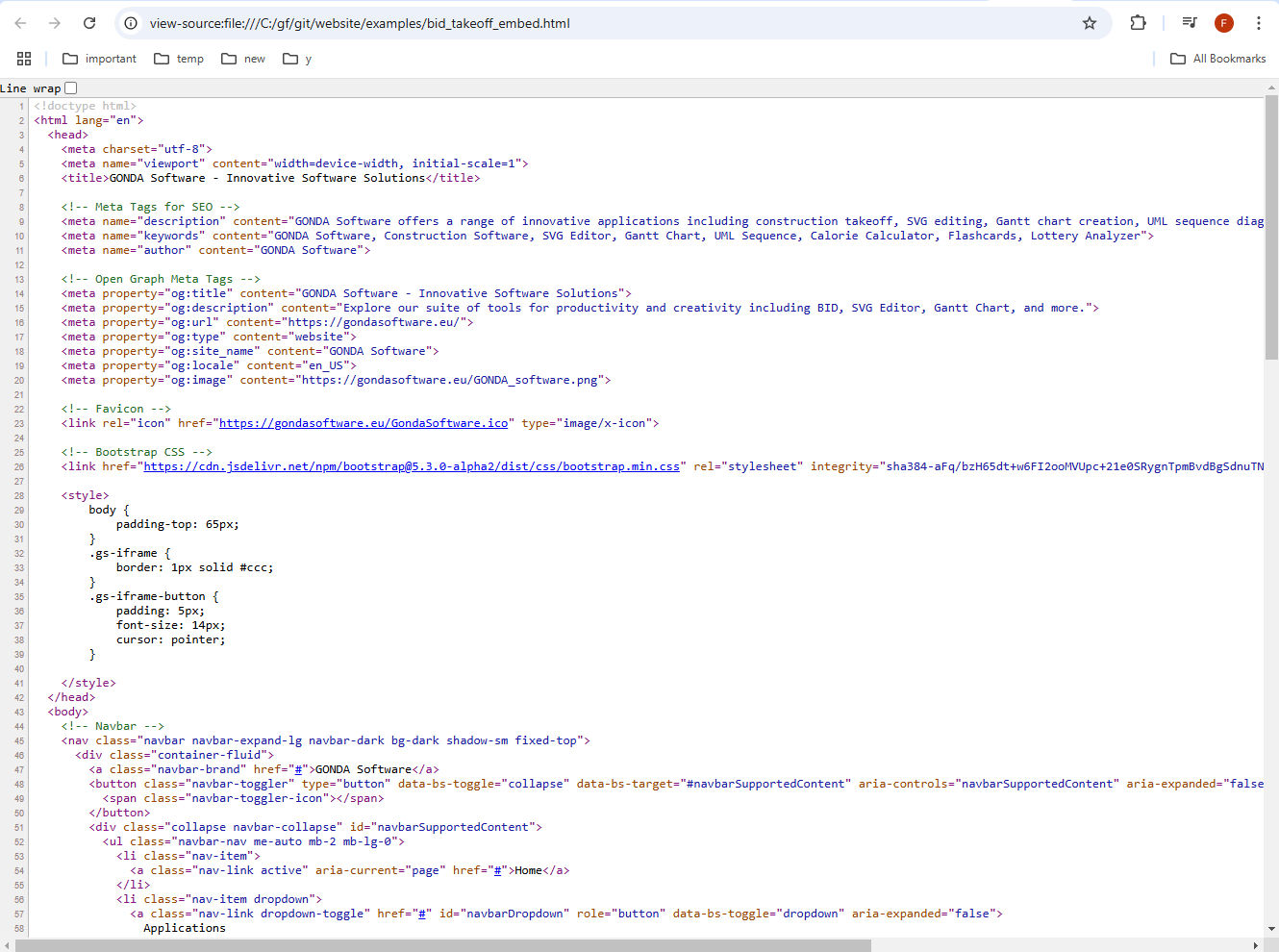
Task: Click the '<title>GONDA Software' source line
Action: (x=271, y=178)
